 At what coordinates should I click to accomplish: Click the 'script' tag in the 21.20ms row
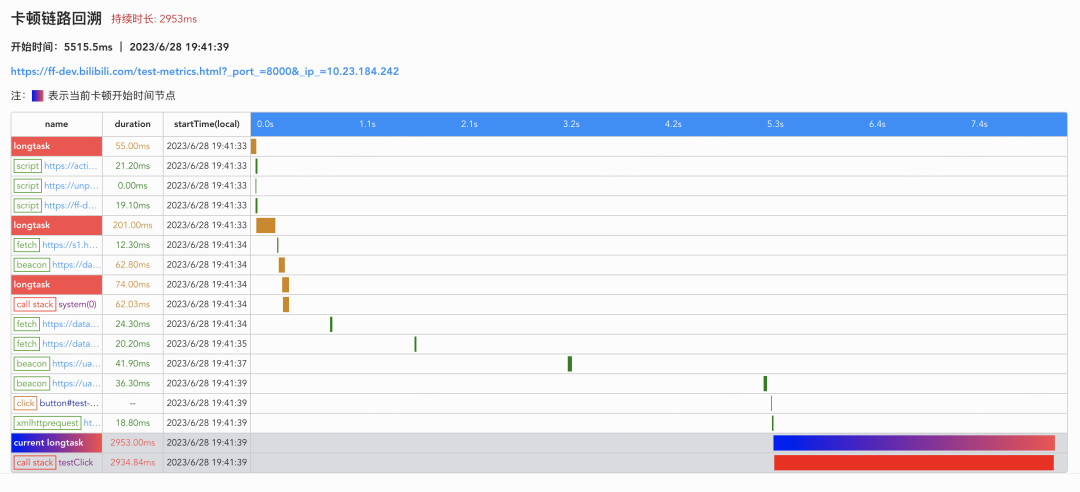(28, 166)
